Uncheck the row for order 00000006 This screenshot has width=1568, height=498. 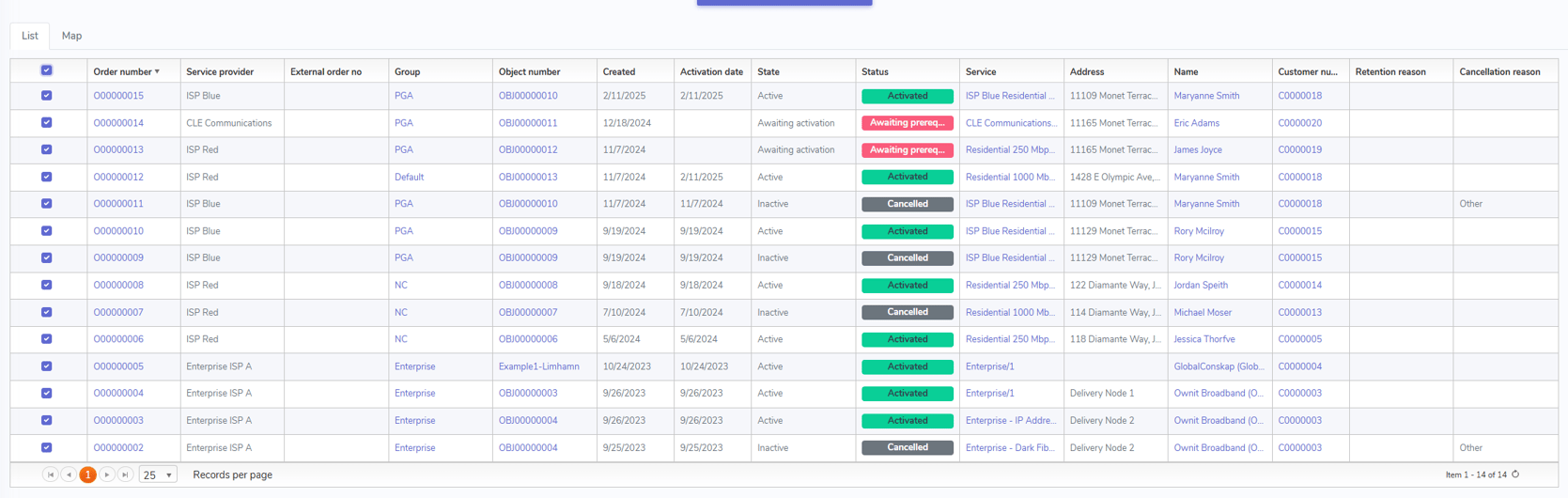pos(47,339)
